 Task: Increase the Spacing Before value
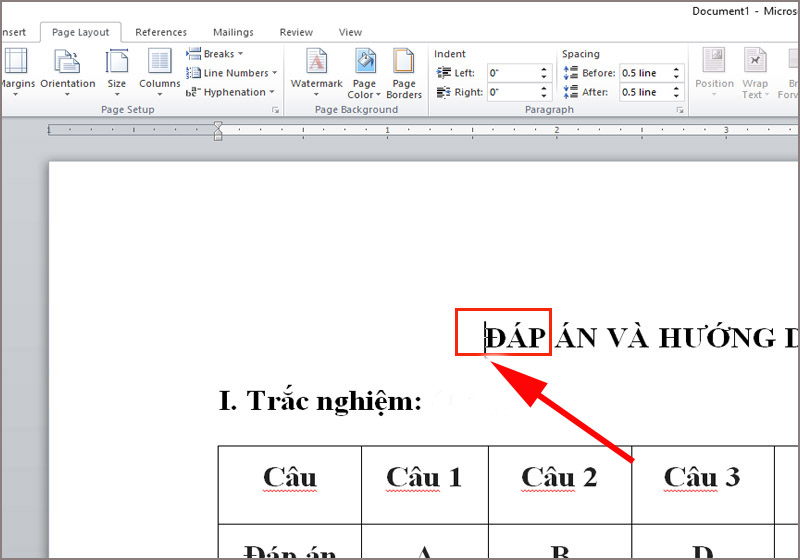pyautogui.click(x=676, y=69)
